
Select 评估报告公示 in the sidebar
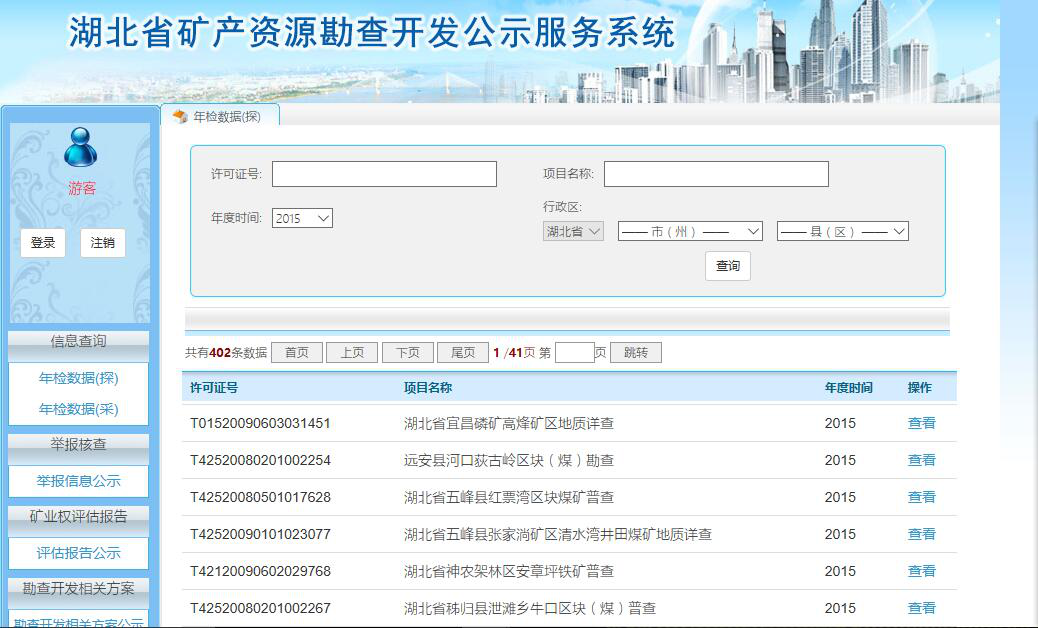pyautogui.click(x=79, y=553)
